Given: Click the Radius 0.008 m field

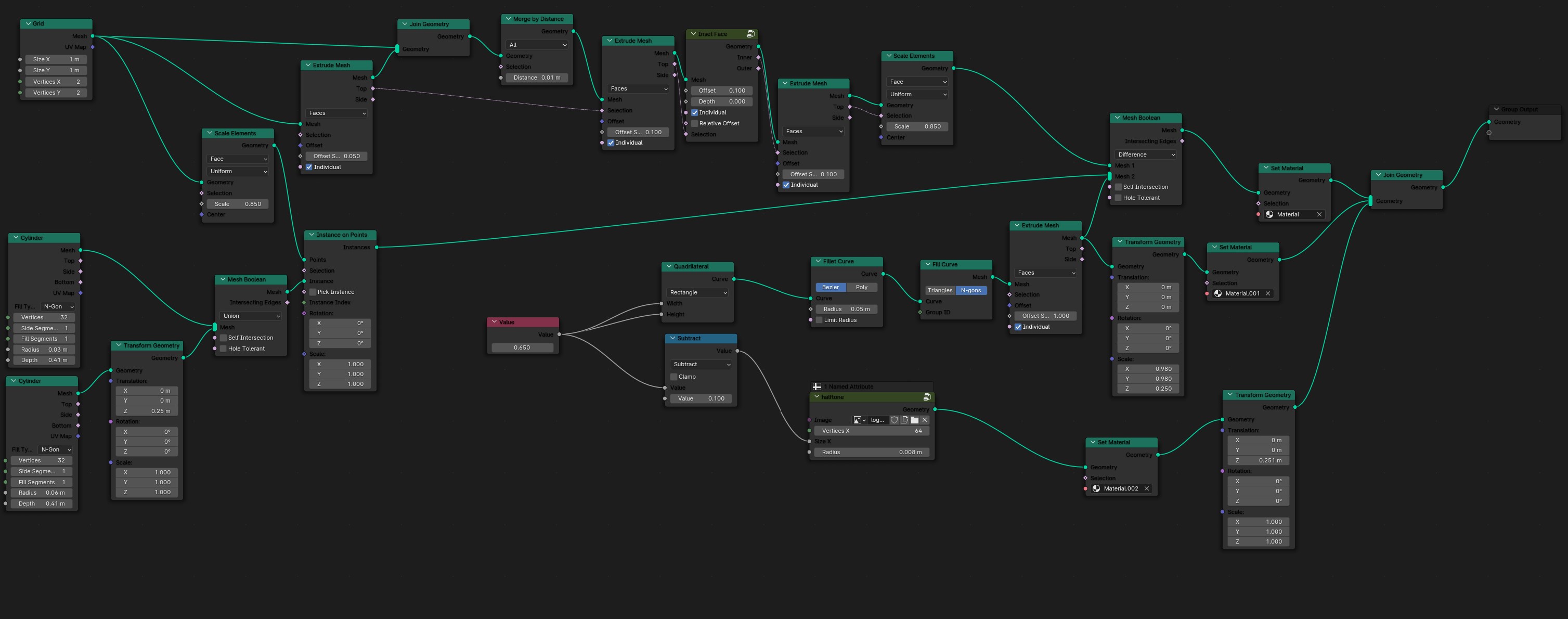Looking at the screenshot, I should pyautogui.click(x=872, y=452).
